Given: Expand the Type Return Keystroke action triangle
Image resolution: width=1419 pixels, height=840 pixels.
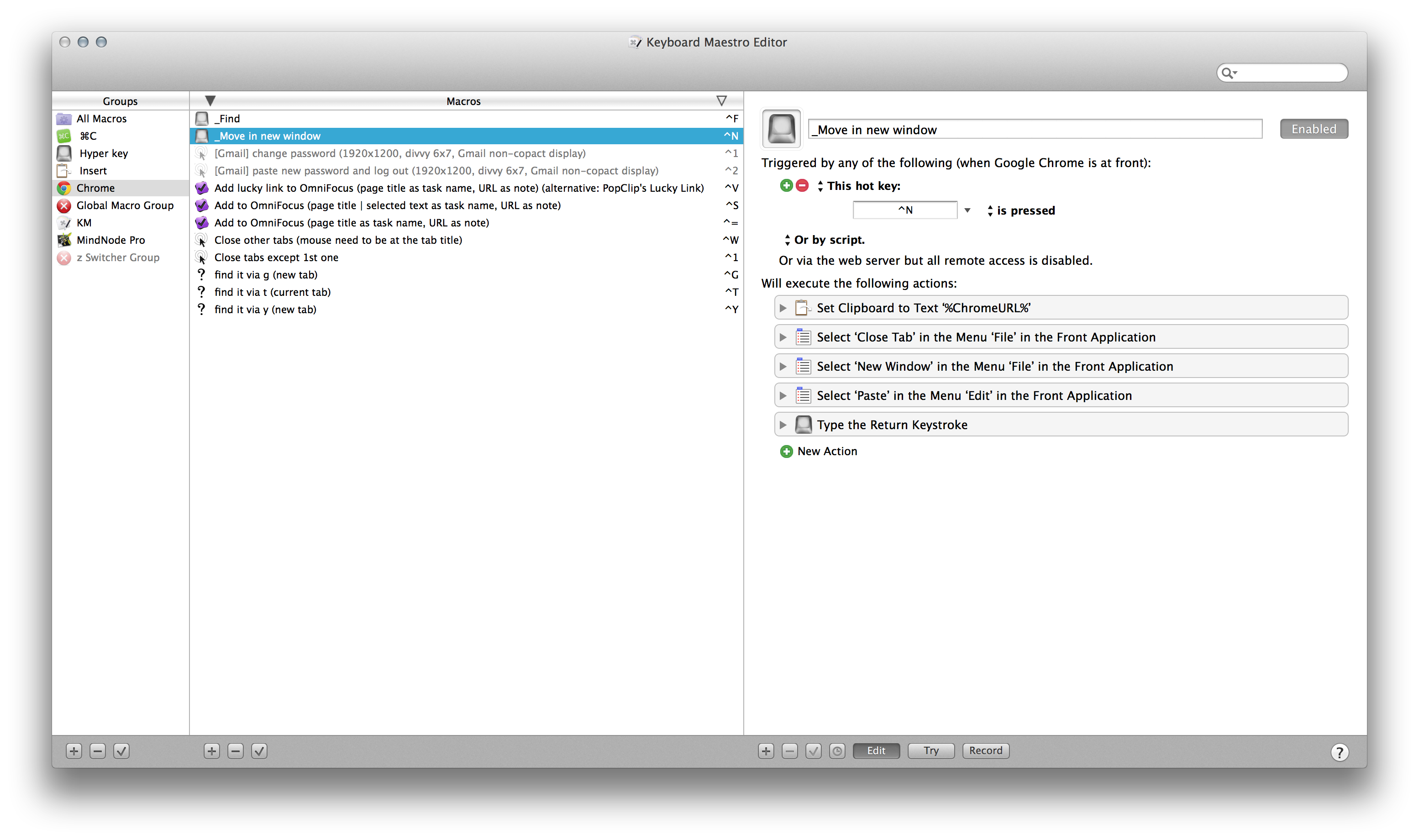Looking at the screenshot, I should [784, 424].
